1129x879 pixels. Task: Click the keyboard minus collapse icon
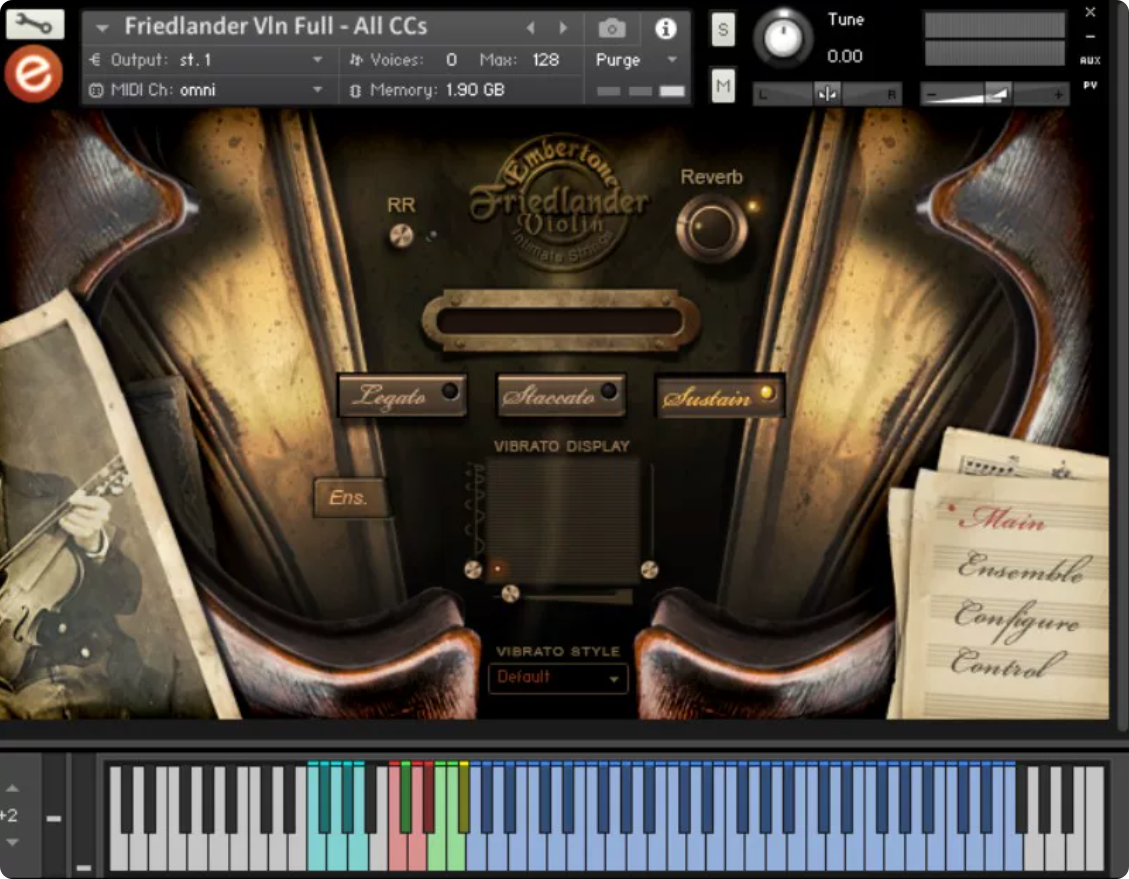pos(53,819)
